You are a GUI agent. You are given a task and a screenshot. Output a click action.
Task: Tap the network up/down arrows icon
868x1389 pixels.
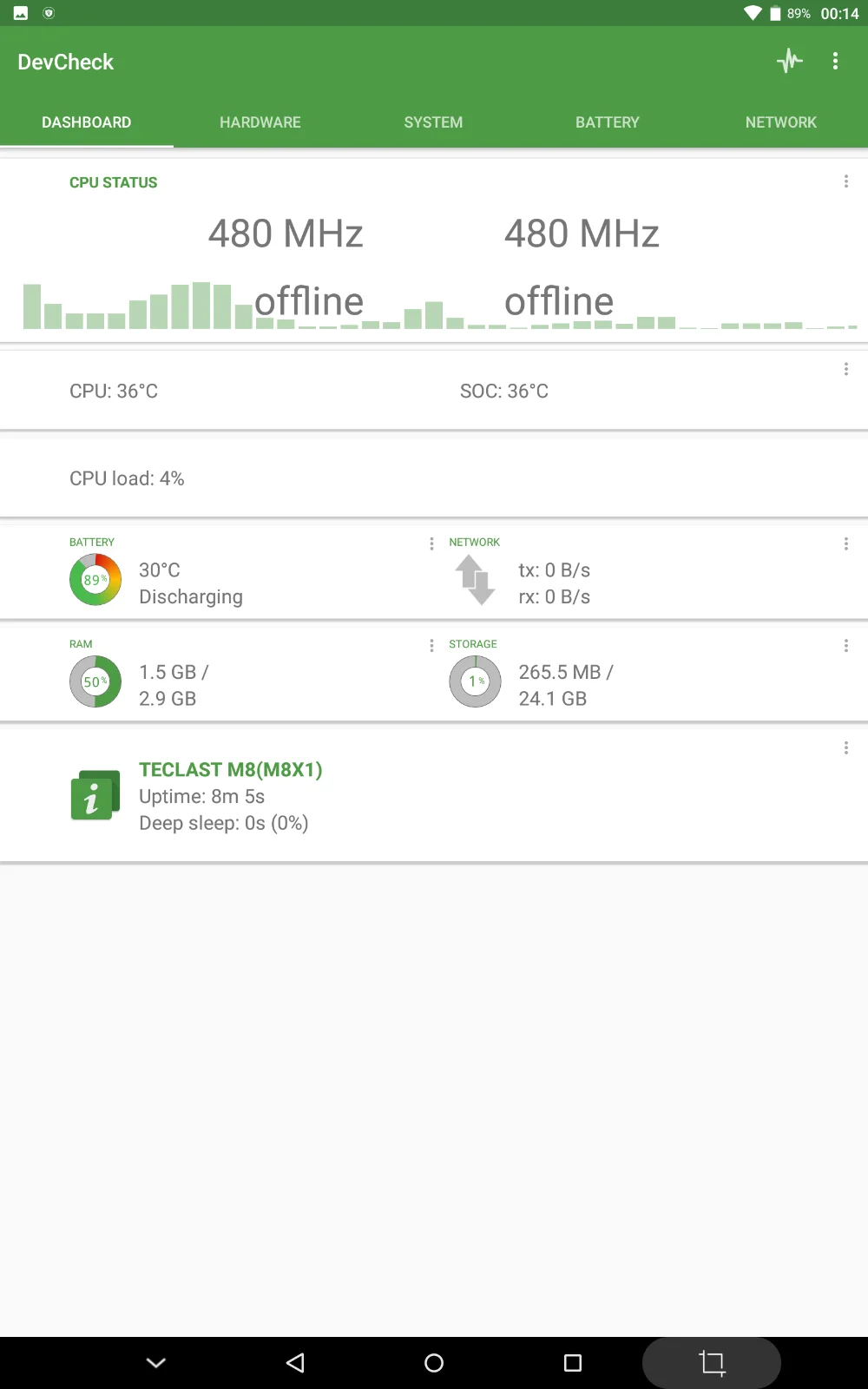click(x=475, y=580)
